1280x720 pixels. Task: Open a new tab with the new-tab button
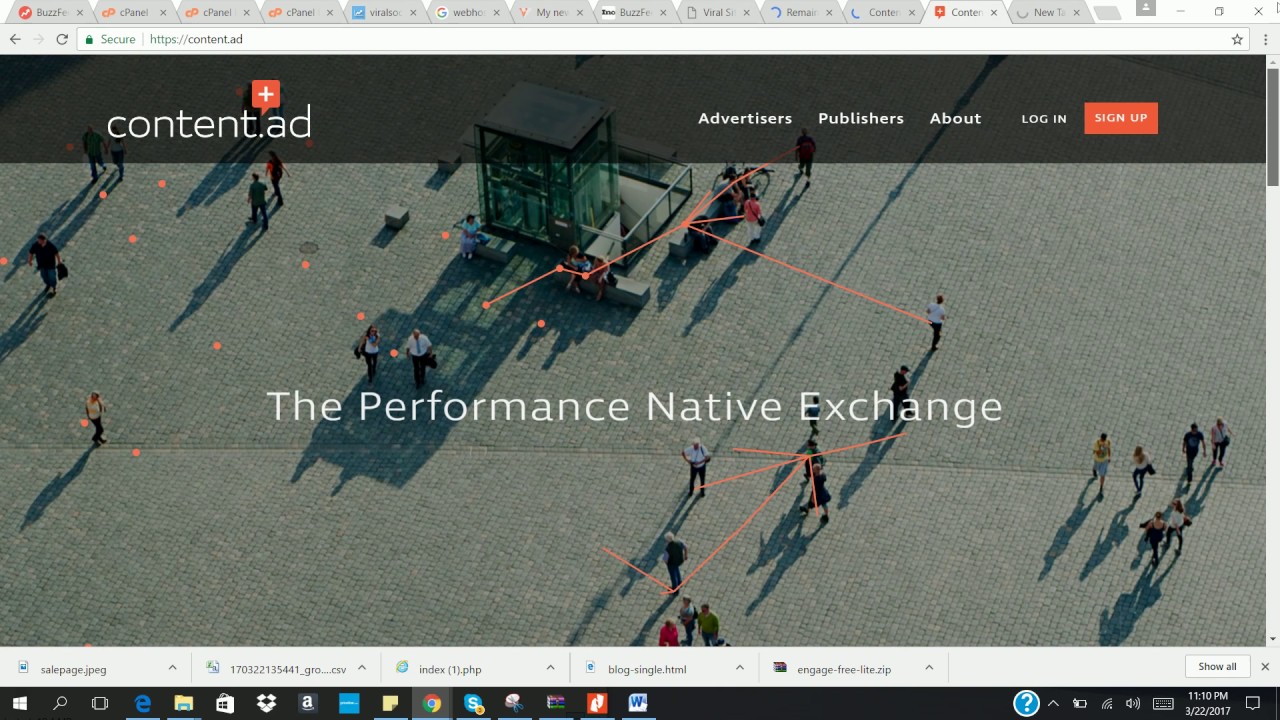click(1107, 13)
